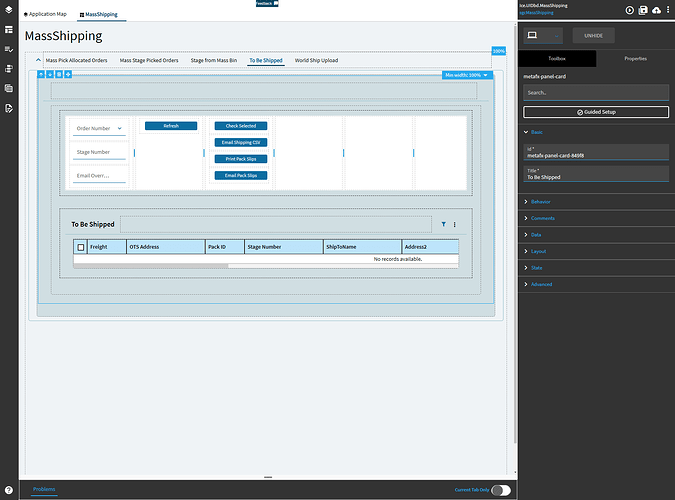
Task: Open the vertical dots menu in top bar
Action: 668,10
